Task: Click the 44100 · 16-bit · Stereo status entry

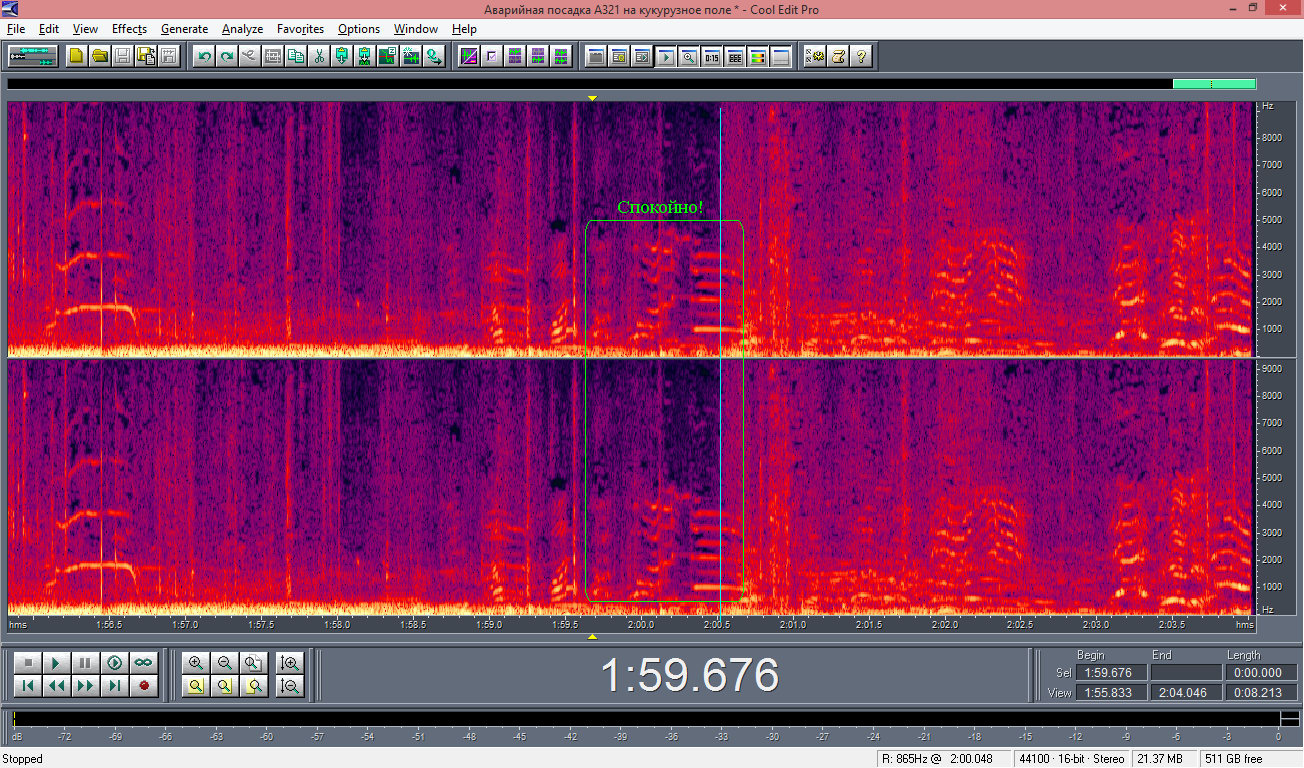Action: coord(1072,759)
